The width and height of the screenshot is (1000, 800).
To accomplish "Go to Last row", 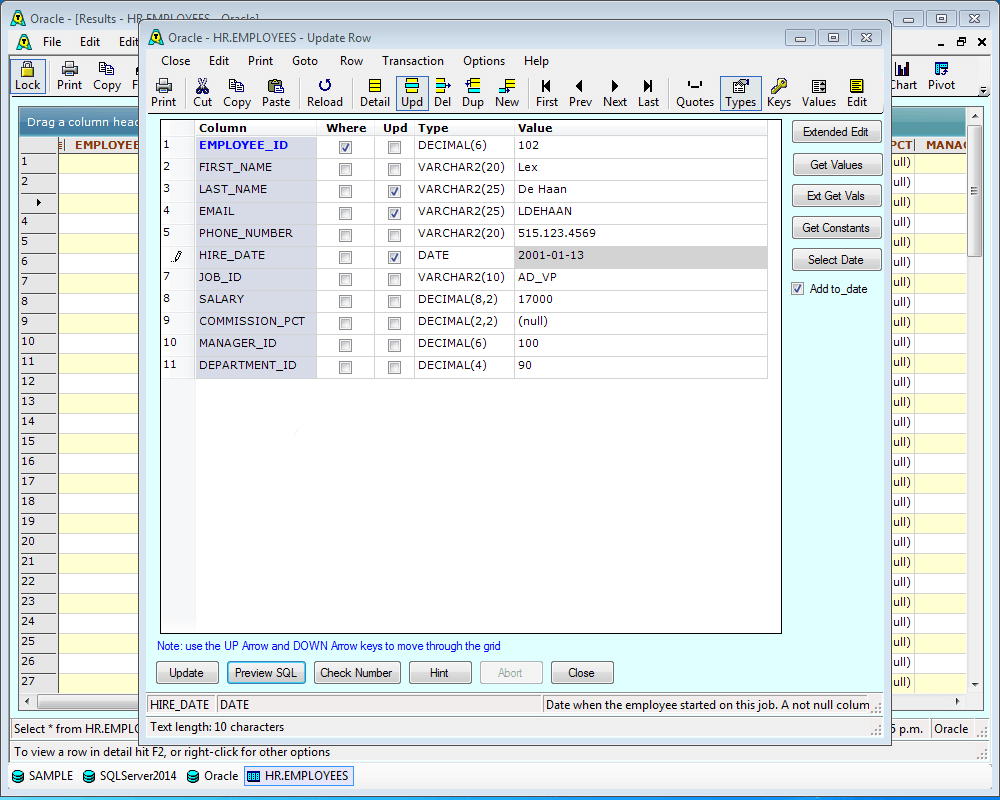I will pyautogui.click(x=648, y=93).
